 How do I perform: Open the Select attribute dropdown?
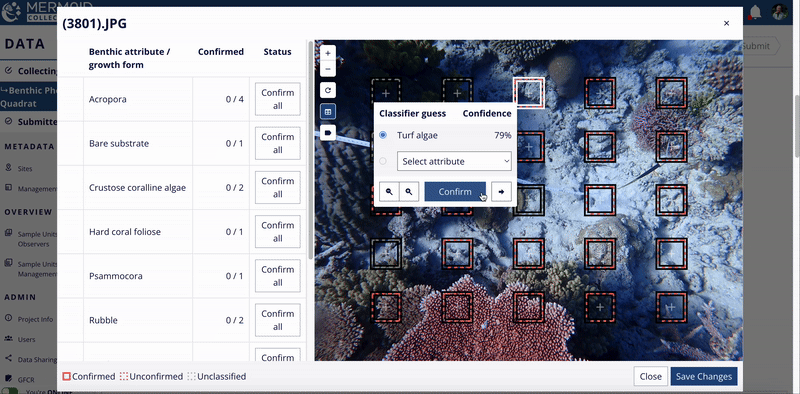point(454,161)
